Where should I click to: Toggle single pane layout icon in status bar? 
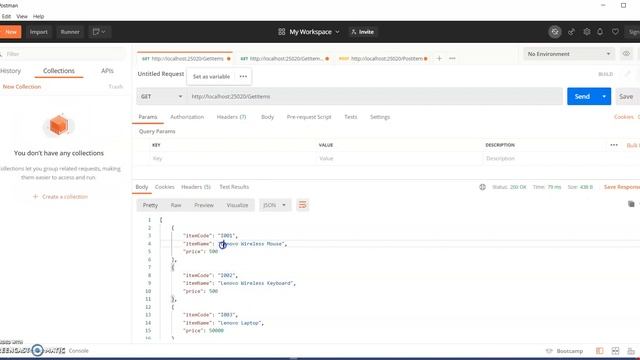pyautogui.click(x=600, y=351)
